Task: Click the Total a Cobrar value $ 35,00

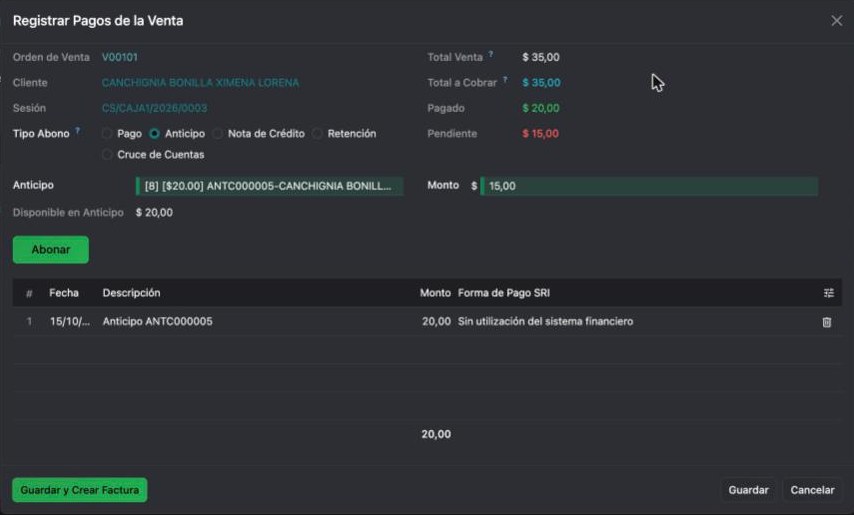Action: (x=541, y=83)
